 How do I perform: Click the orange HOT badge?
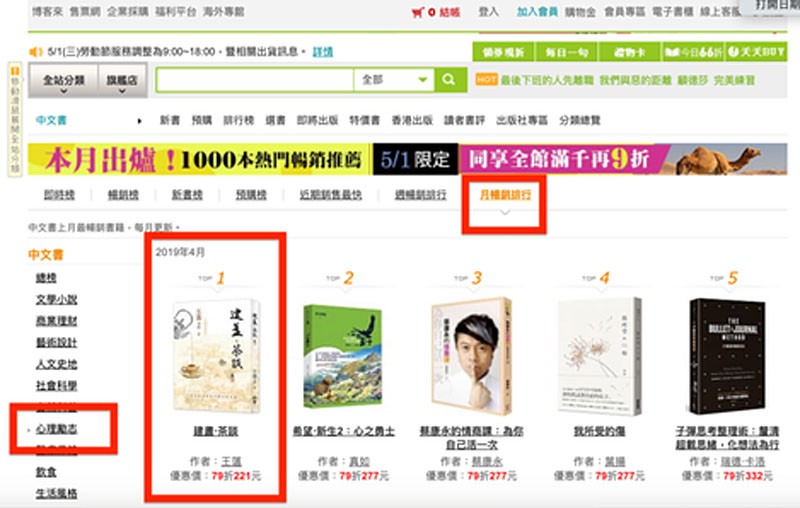tap(486, 80)
